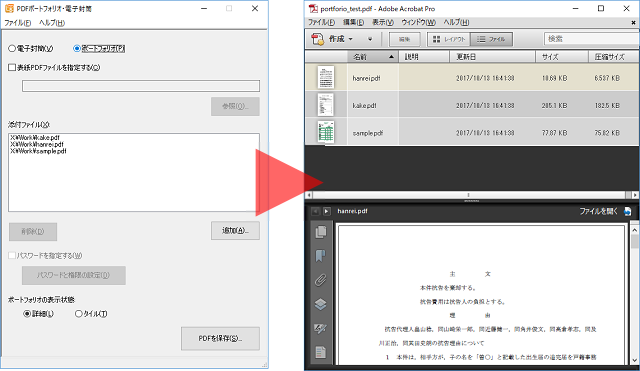Screen dimensions: 640x371
Task: Click the PDFを保存 button
Action: point(220,338)
